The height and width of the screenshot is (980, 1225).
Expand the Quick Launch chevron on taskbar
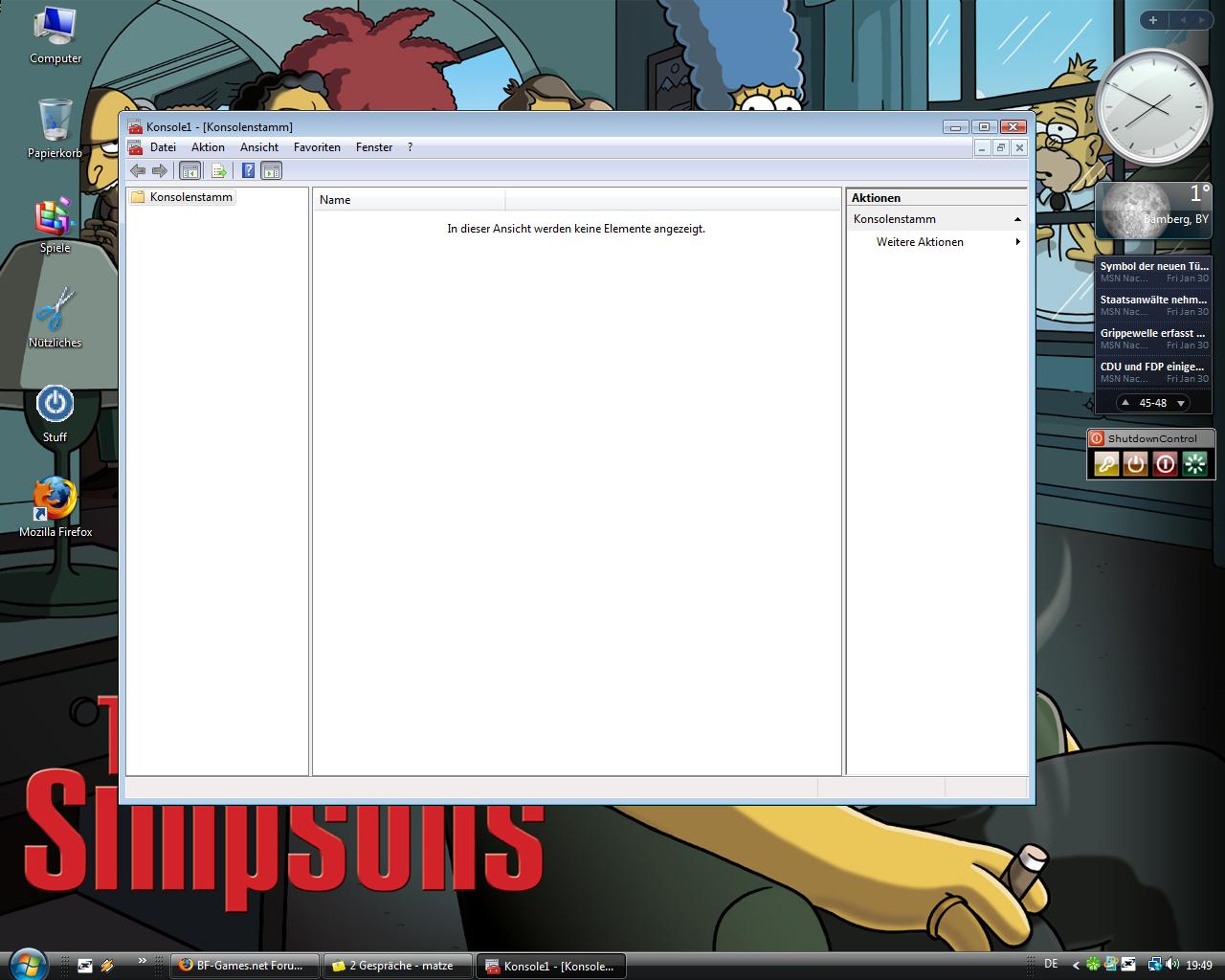click(x=143, y=960)
